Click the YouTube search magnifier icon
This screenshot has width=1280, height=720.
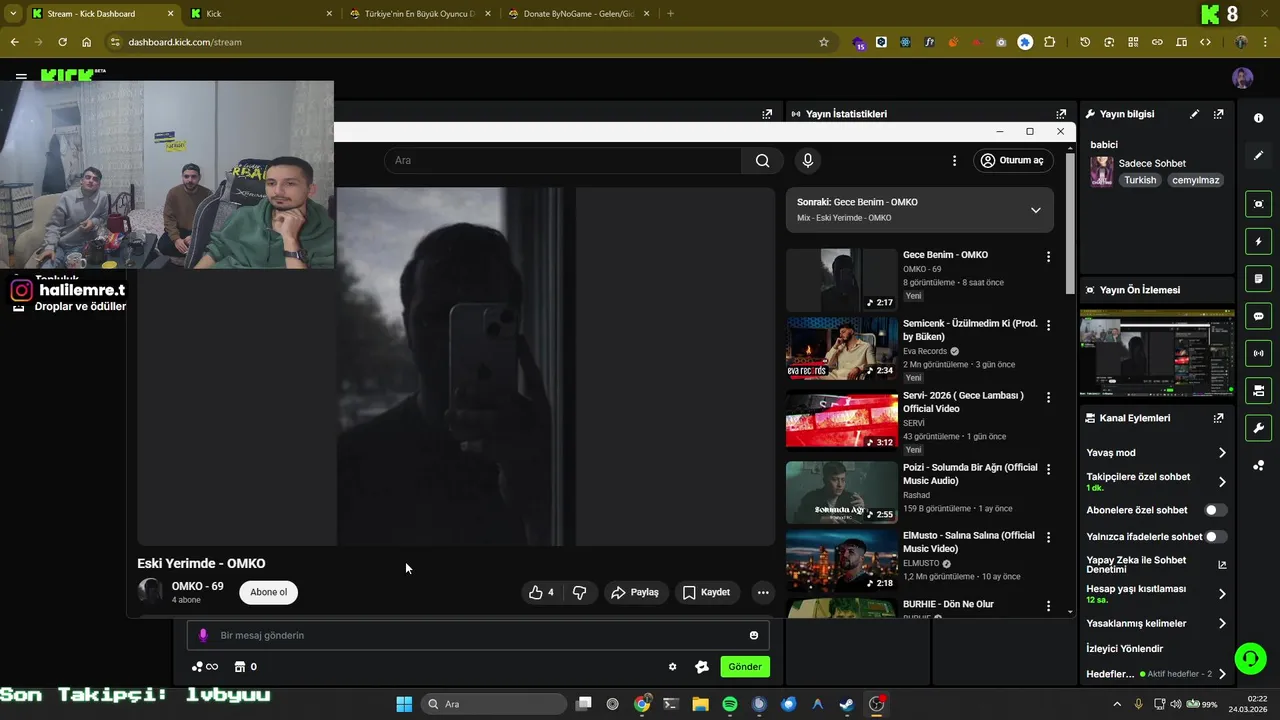[762, 160]
